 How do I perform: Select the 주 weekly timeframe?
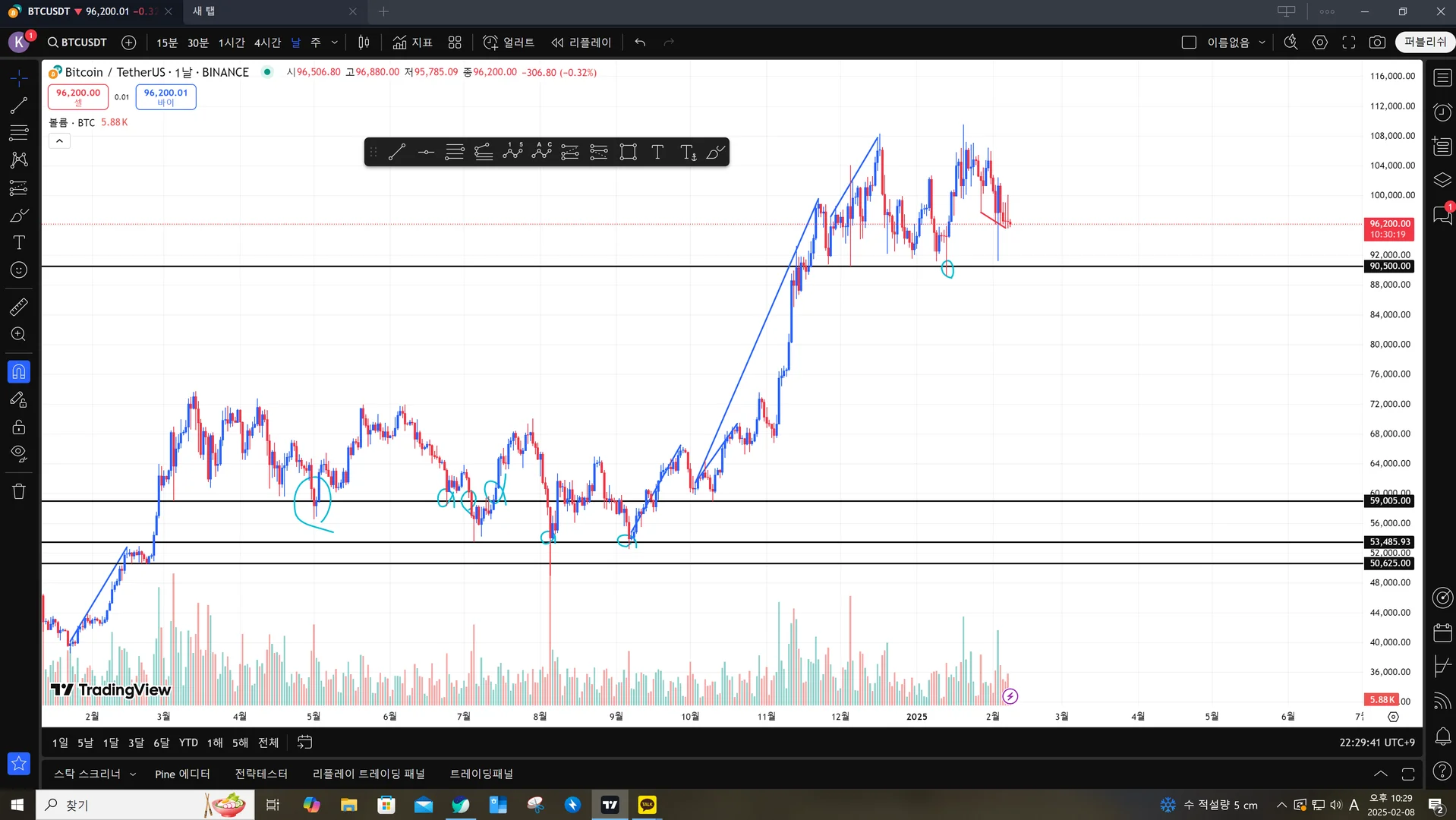point(316,43)
